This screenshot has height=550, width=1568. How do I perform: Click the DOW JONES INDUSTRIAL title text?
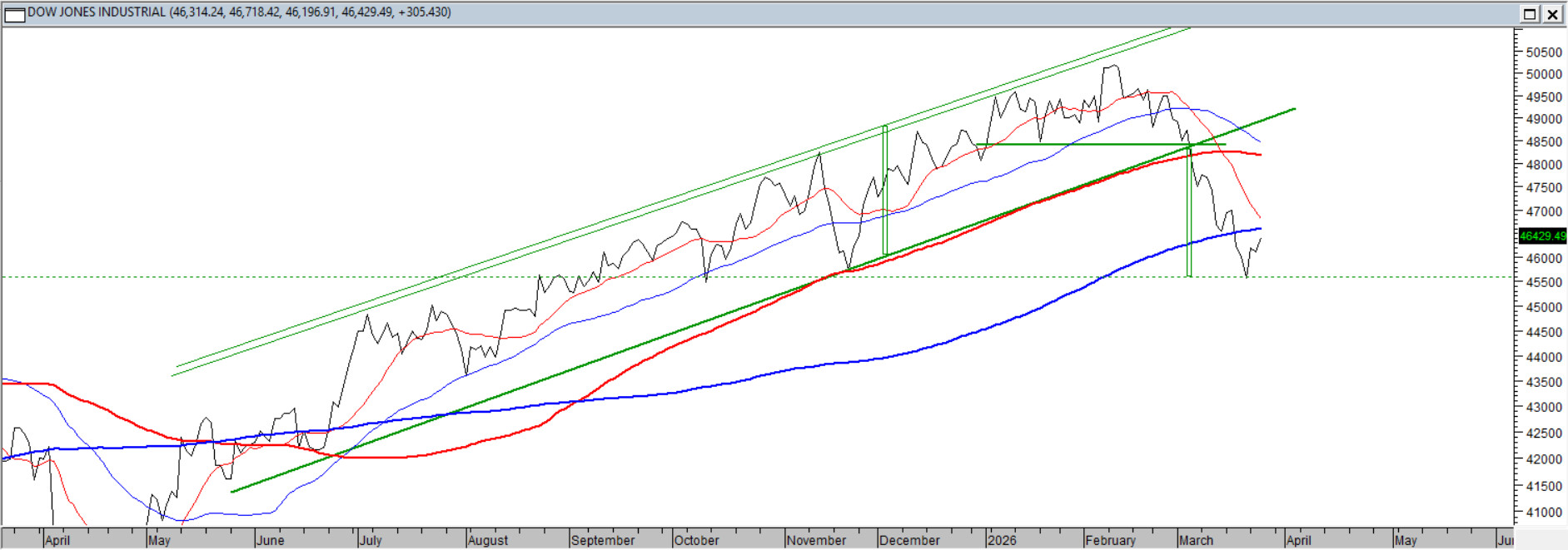97,12
